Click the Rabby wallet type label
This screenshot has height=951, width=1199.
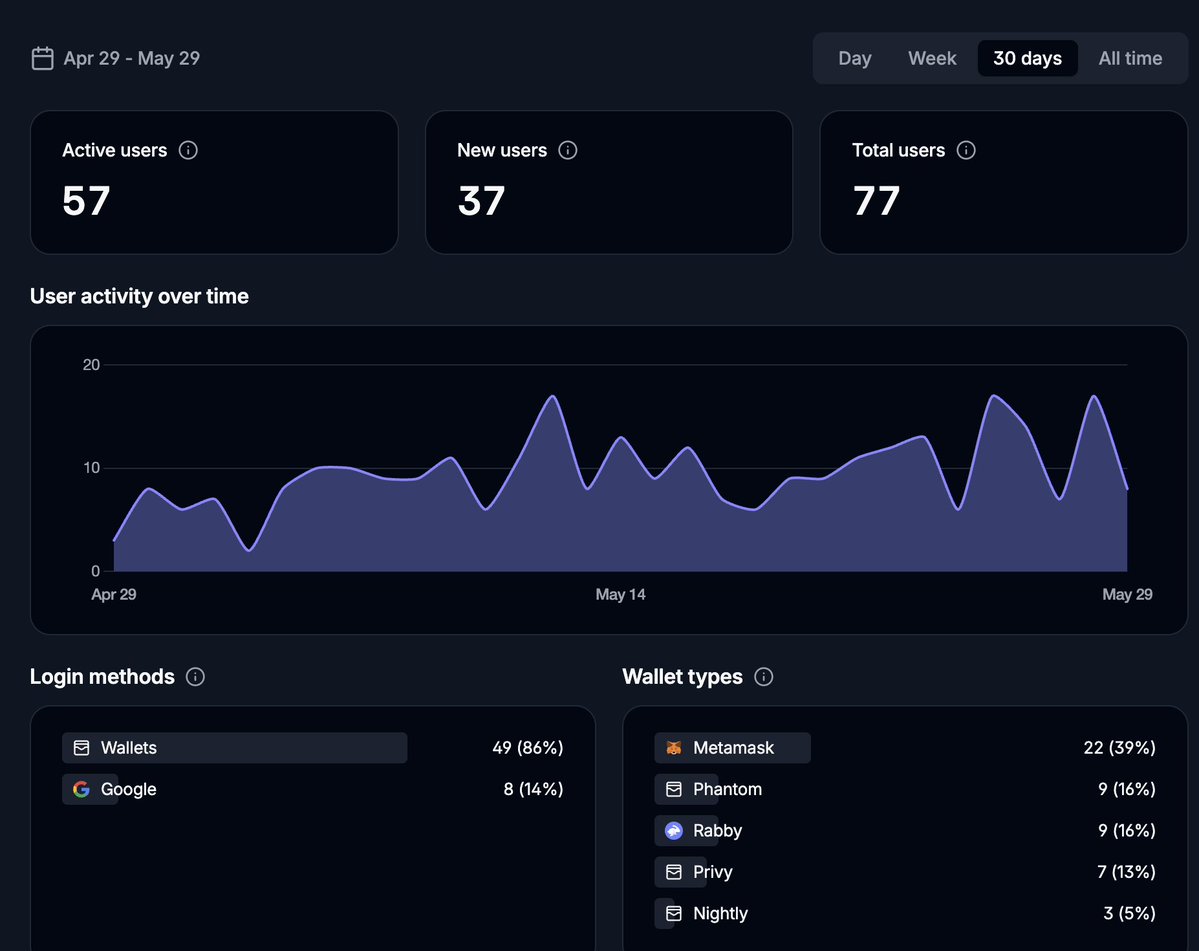[x=717, y=830]
